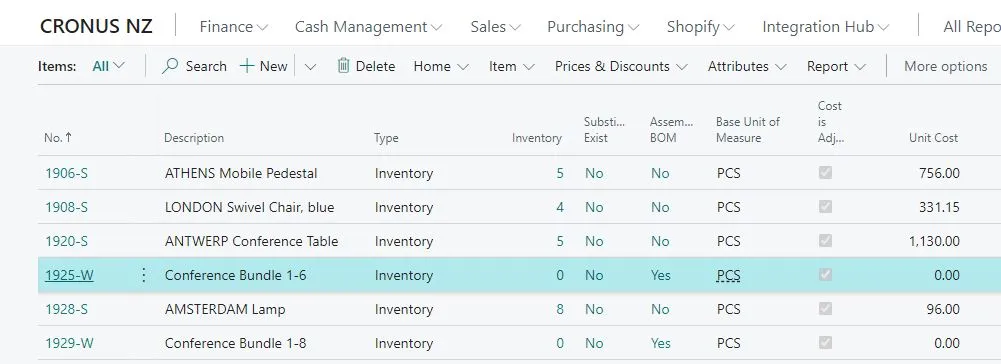Select ANTWERP Conference Table description
Image resolution: width=1001 pixels, height=364 pixels.
point(252,241)
